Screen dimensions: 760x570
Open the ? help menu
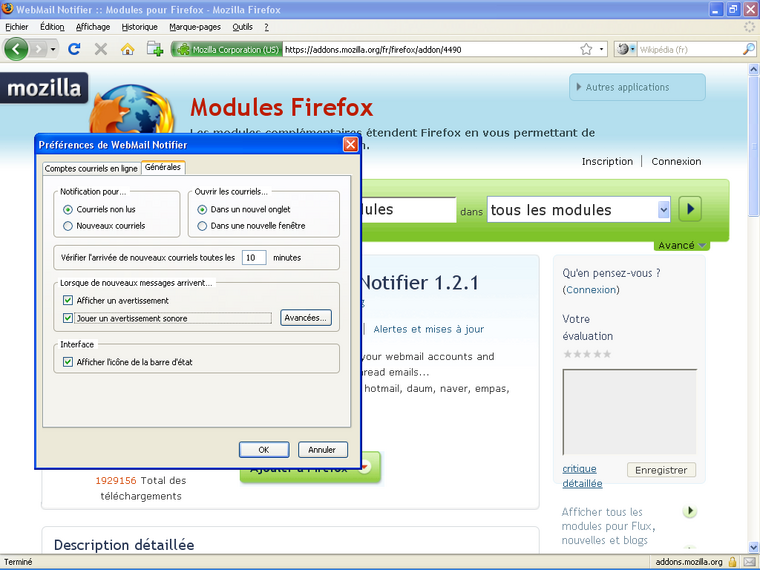[x=266, y=27]
